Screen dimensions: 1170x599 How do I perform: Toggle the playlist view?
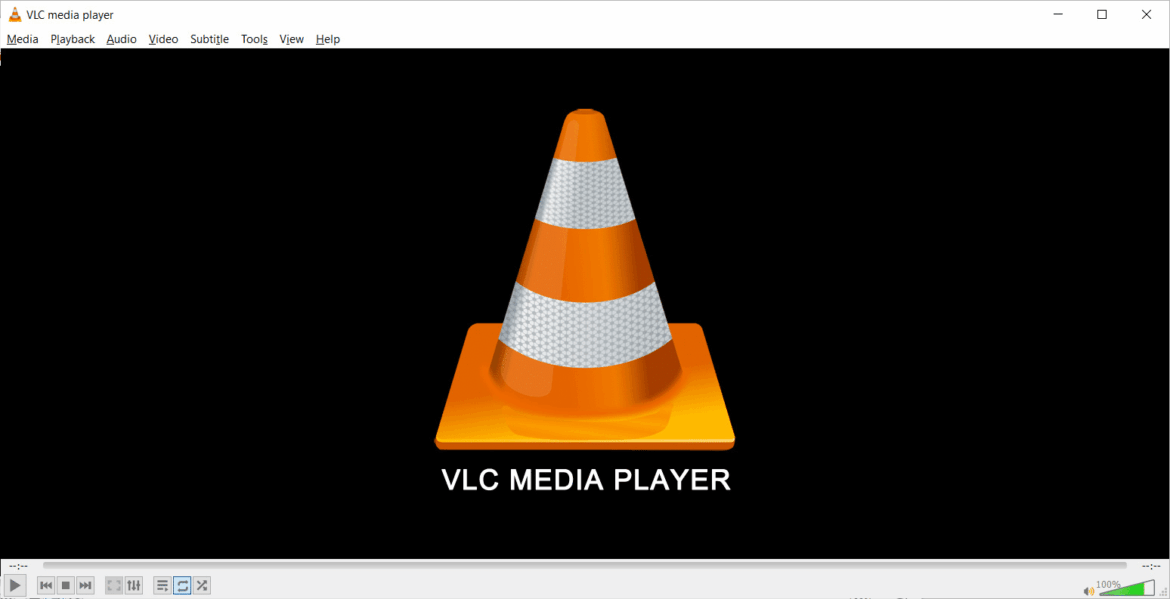(x=162, y=586)
